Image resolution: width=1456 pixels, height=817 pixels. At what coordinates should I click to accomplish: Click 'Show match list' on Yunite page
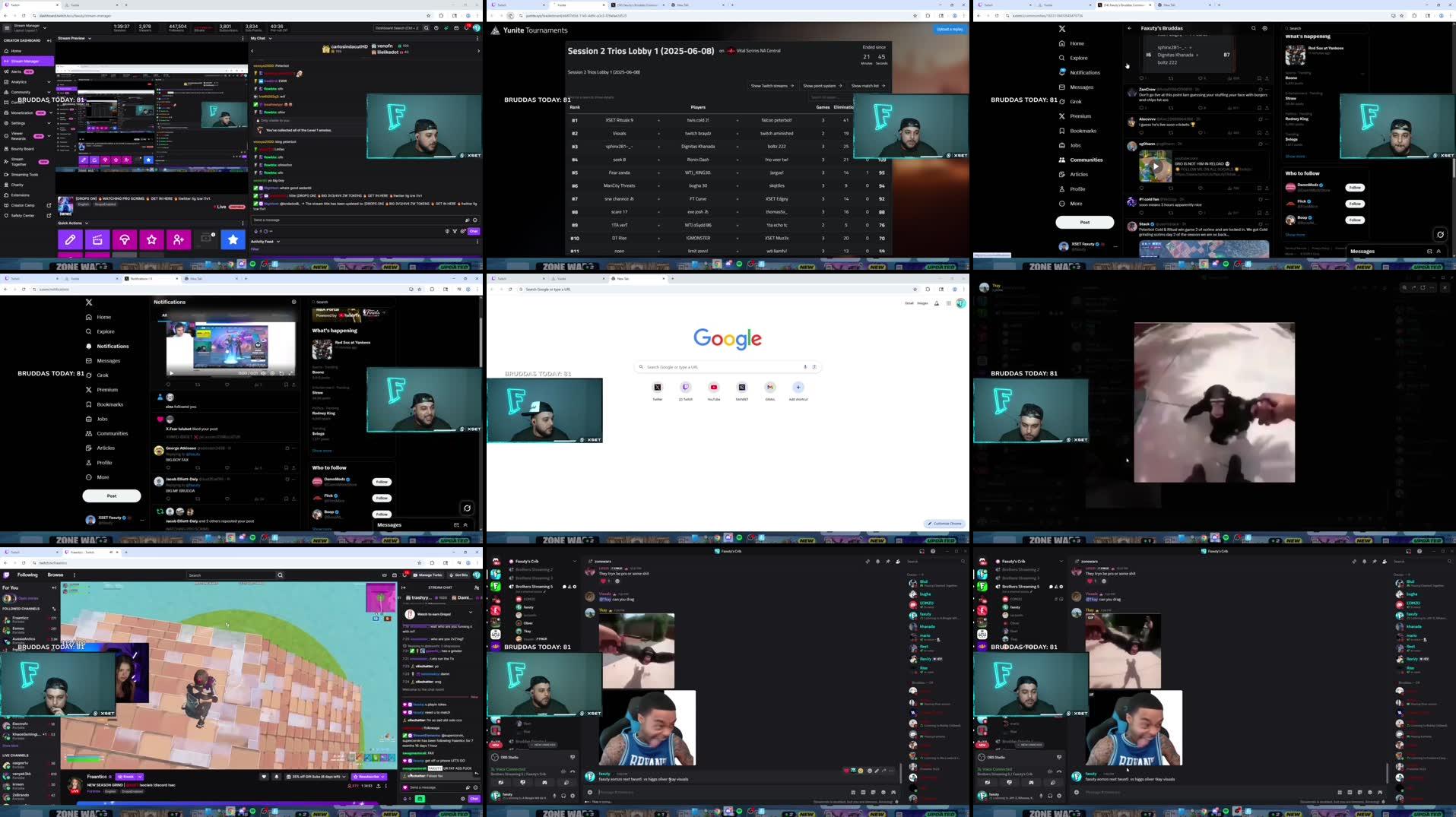868,86
